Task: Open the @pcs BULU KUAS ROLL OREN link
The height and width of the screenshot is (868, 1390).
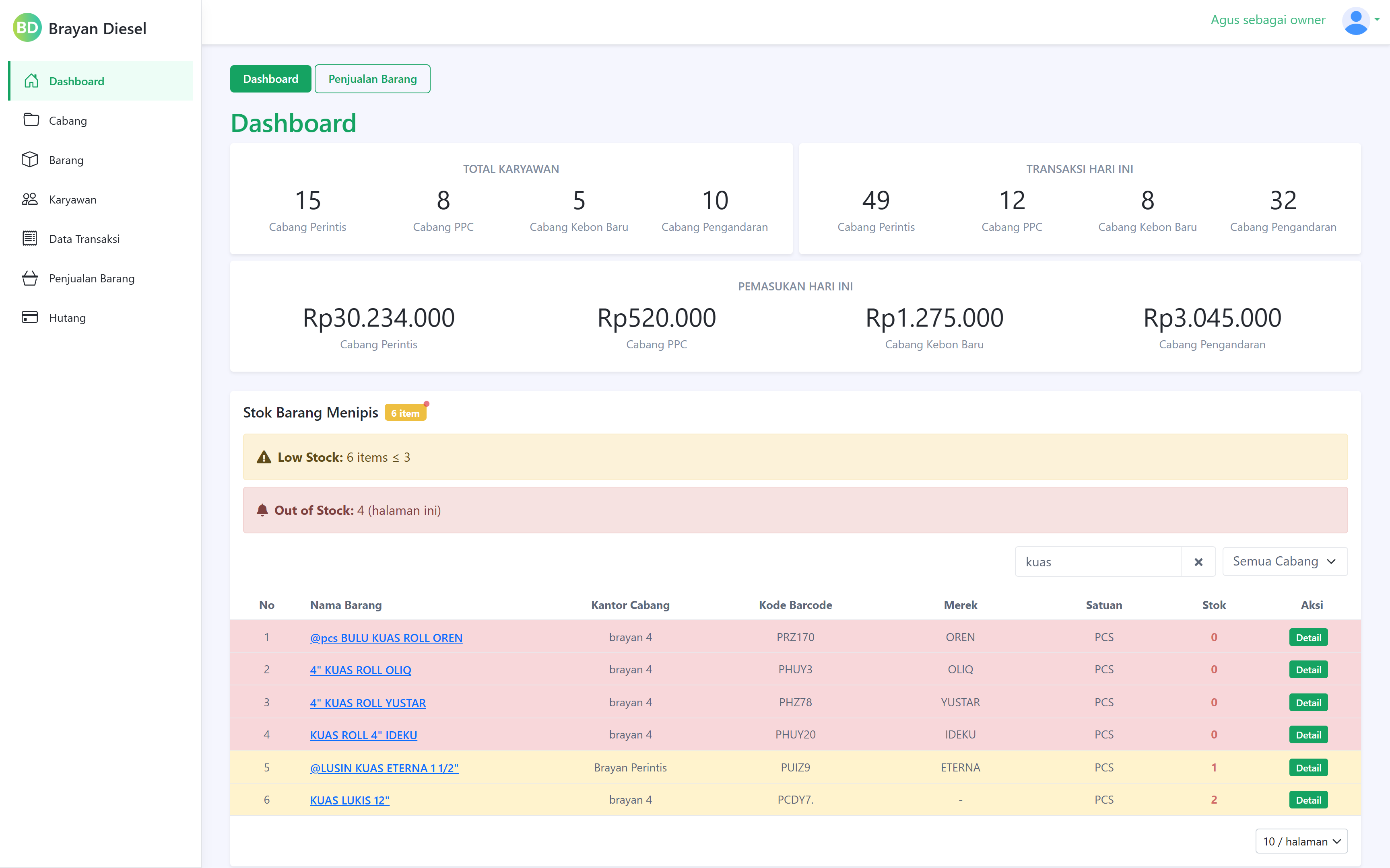Action: click(x=386, y=637)
